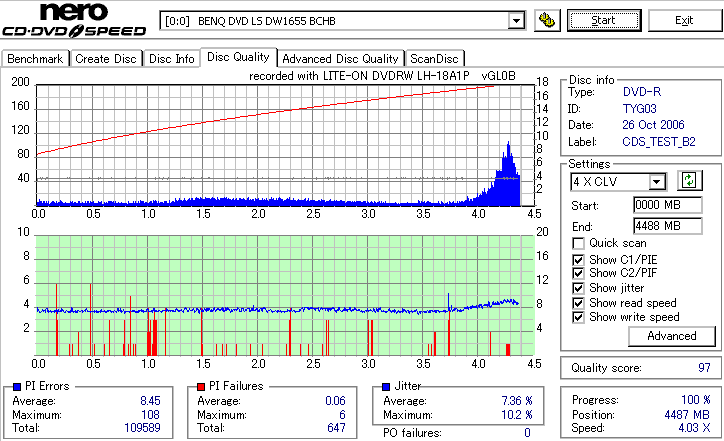This screenshot has height=441, width=724.
Task: Go to the ScanDisc tab
Action: click(x=434, y=59)
